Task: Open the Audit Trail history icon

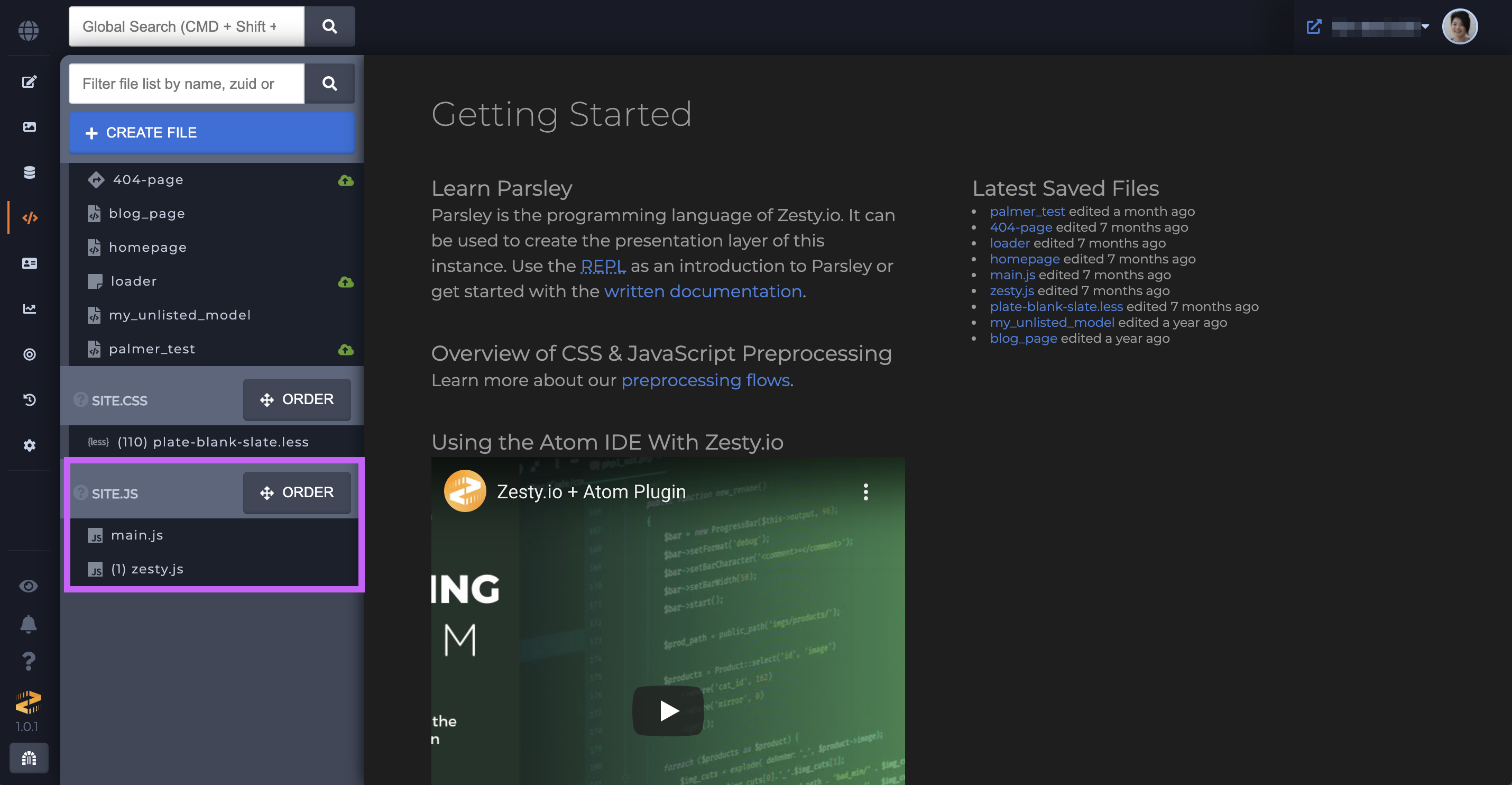Action: coord(30,400)
